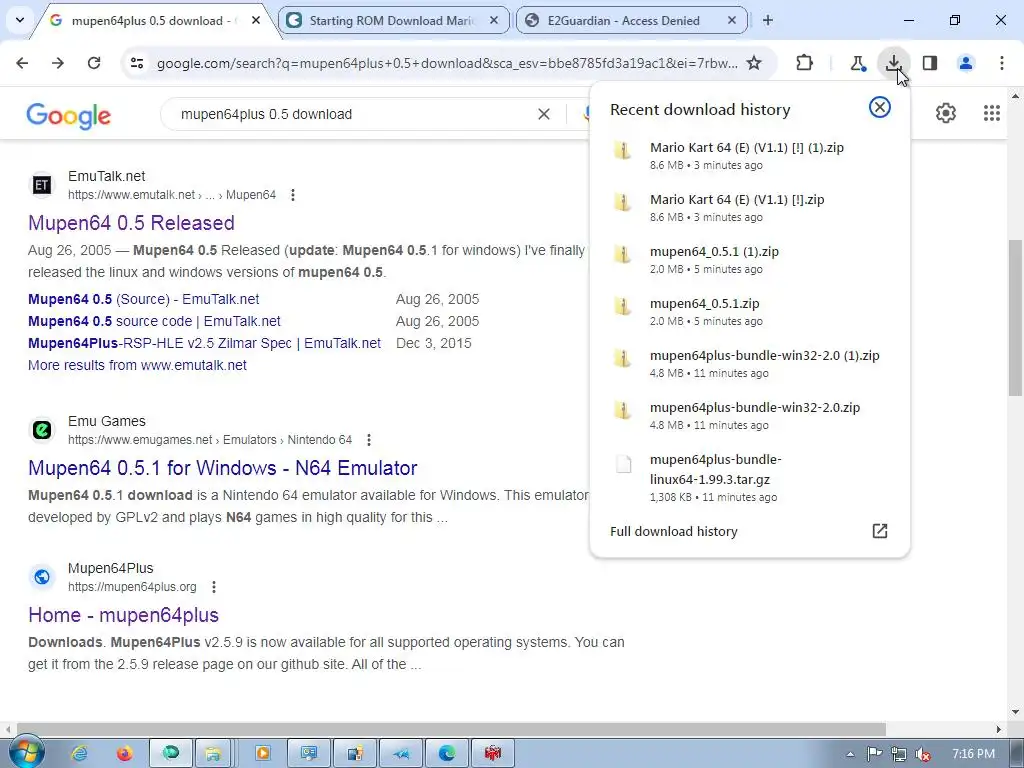
Task: Open Mupen64 0.5 source code sitelink
Action: point(154,321)
